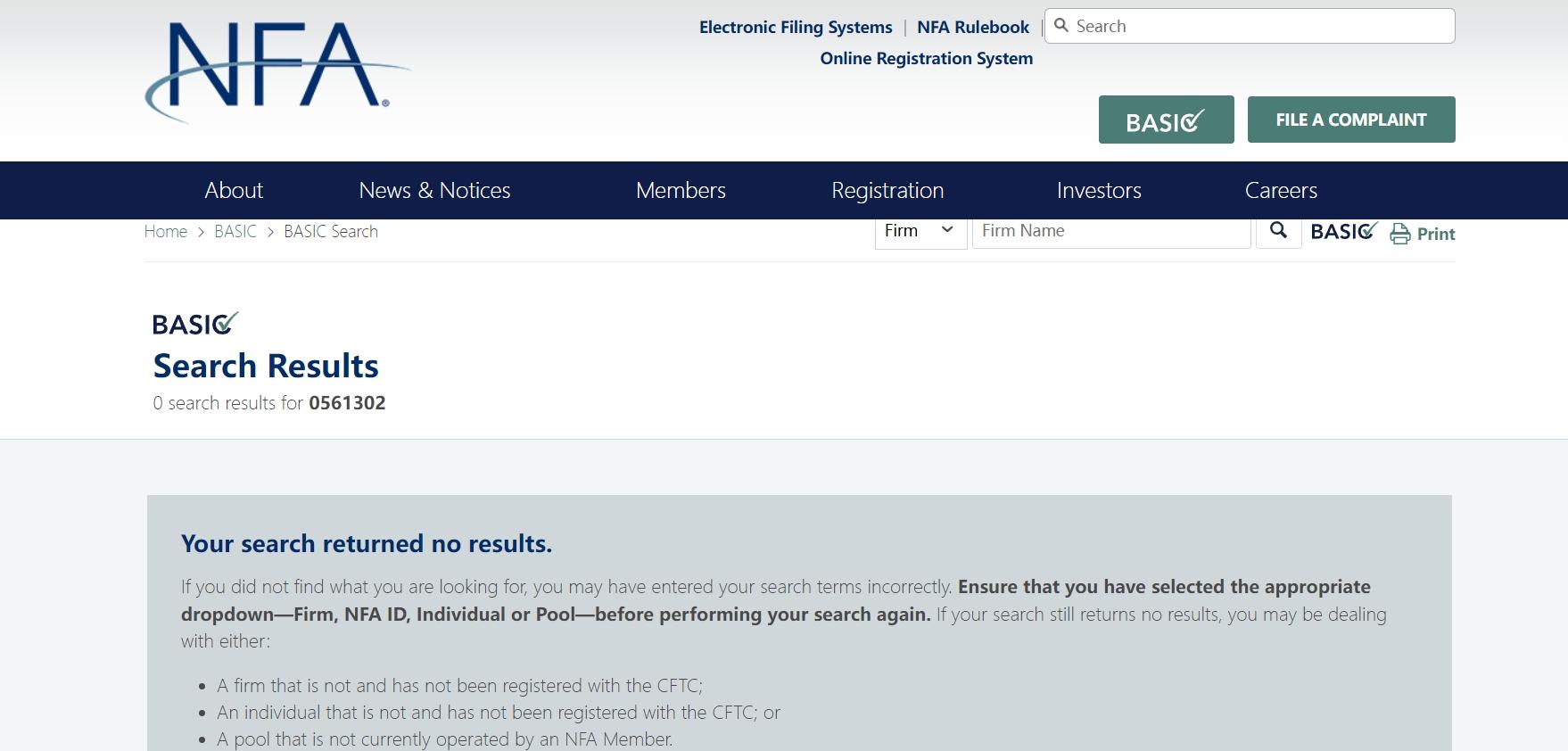The height and width of the screenshot is (751, 1568).
Task: Open the Online Registration System link
Action: coord(927,58)
